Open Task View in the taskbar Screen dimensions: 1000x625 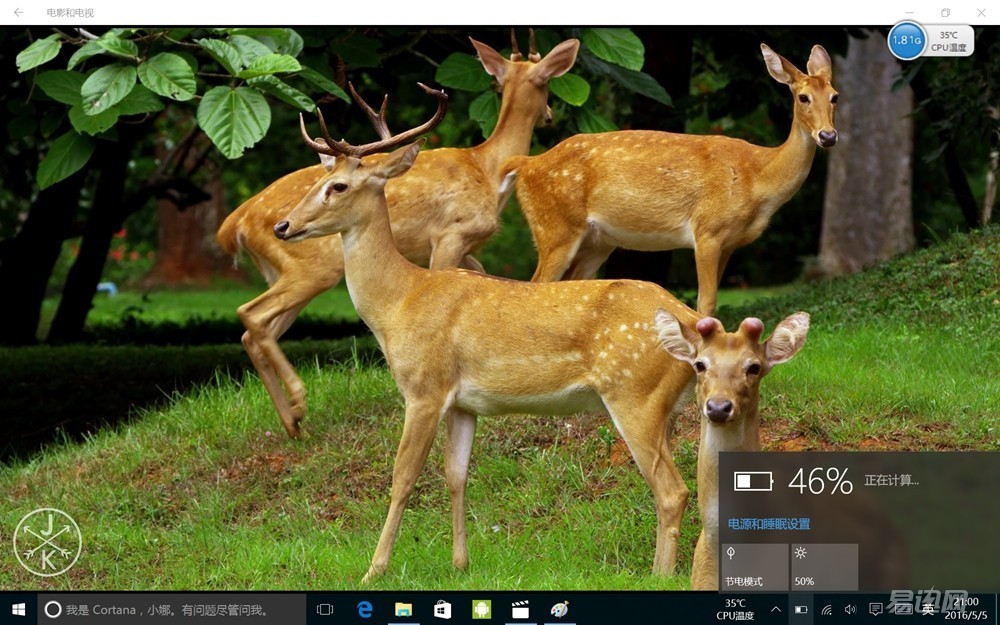pos(325,610)
